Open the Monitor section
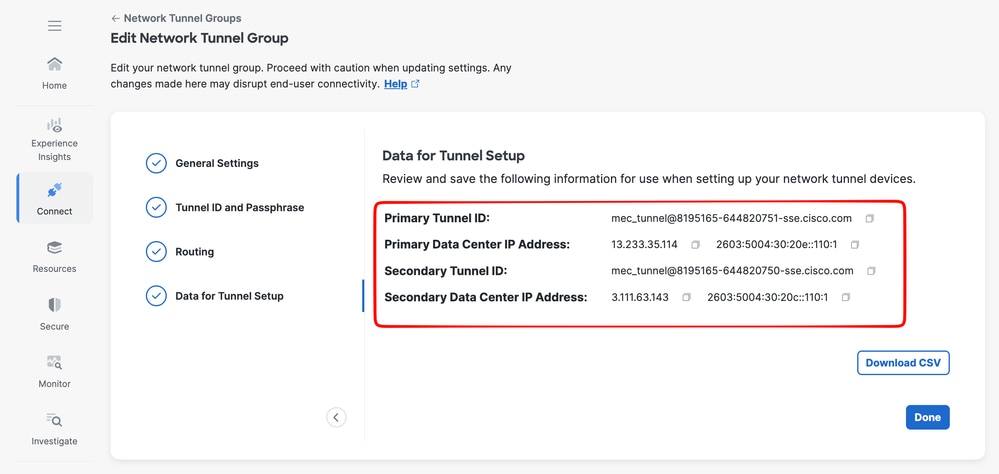999x474 pixels. 55,370
